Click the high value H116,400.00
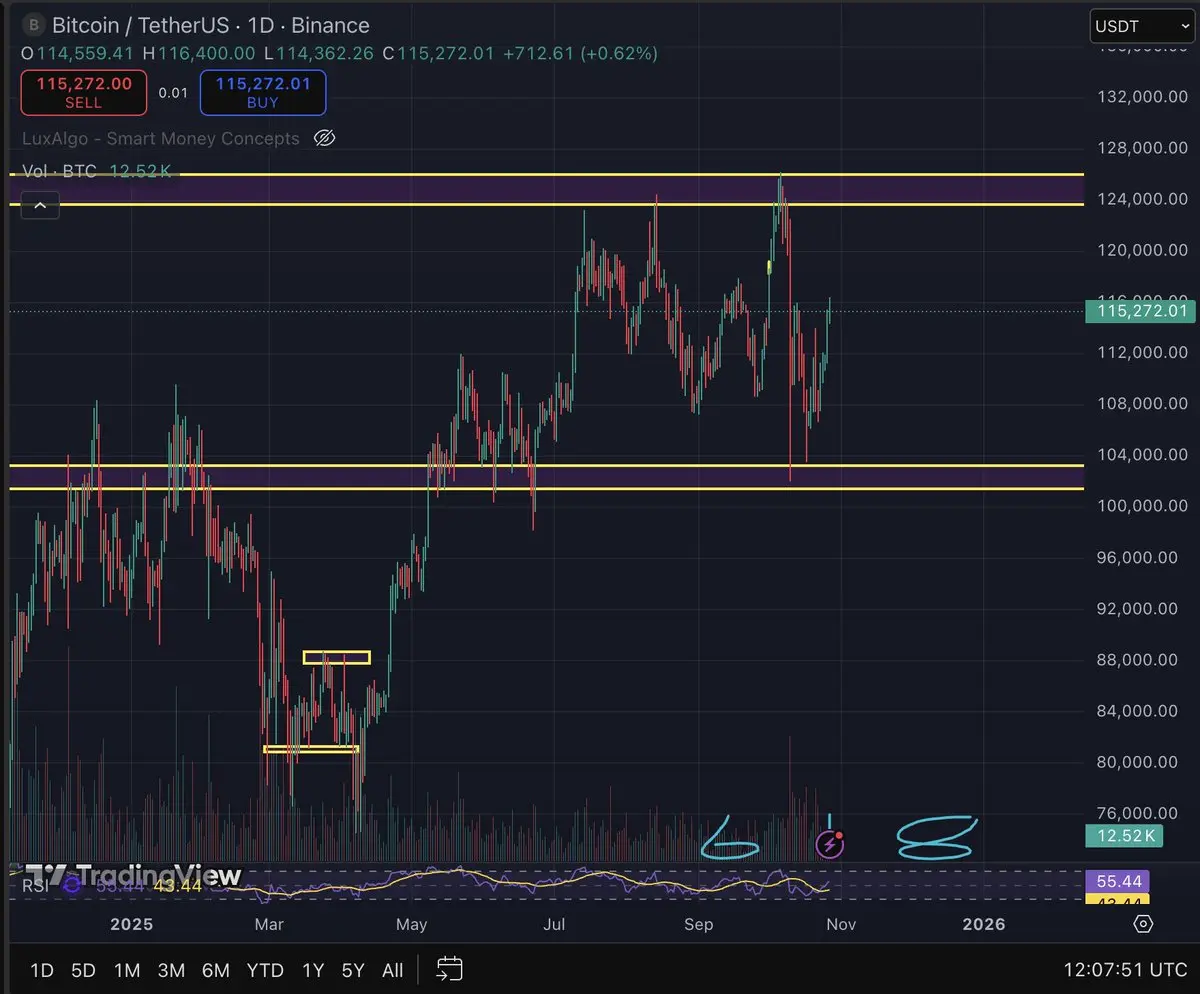This screenshot has width=1200, height=994. click(x=198, y=53)
